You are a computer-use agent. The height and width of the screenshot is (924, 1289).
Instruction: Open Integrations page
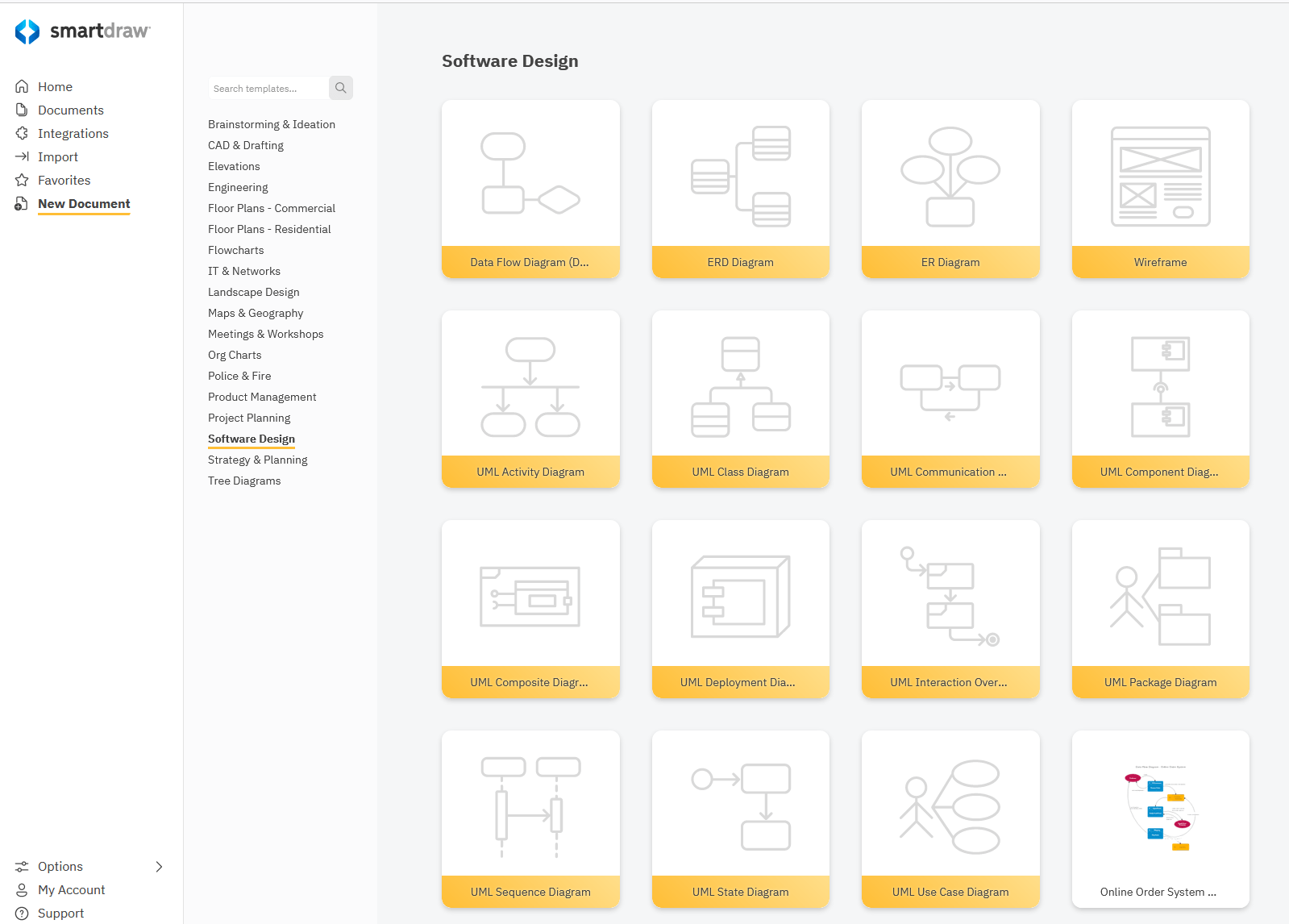pos(73,133)
